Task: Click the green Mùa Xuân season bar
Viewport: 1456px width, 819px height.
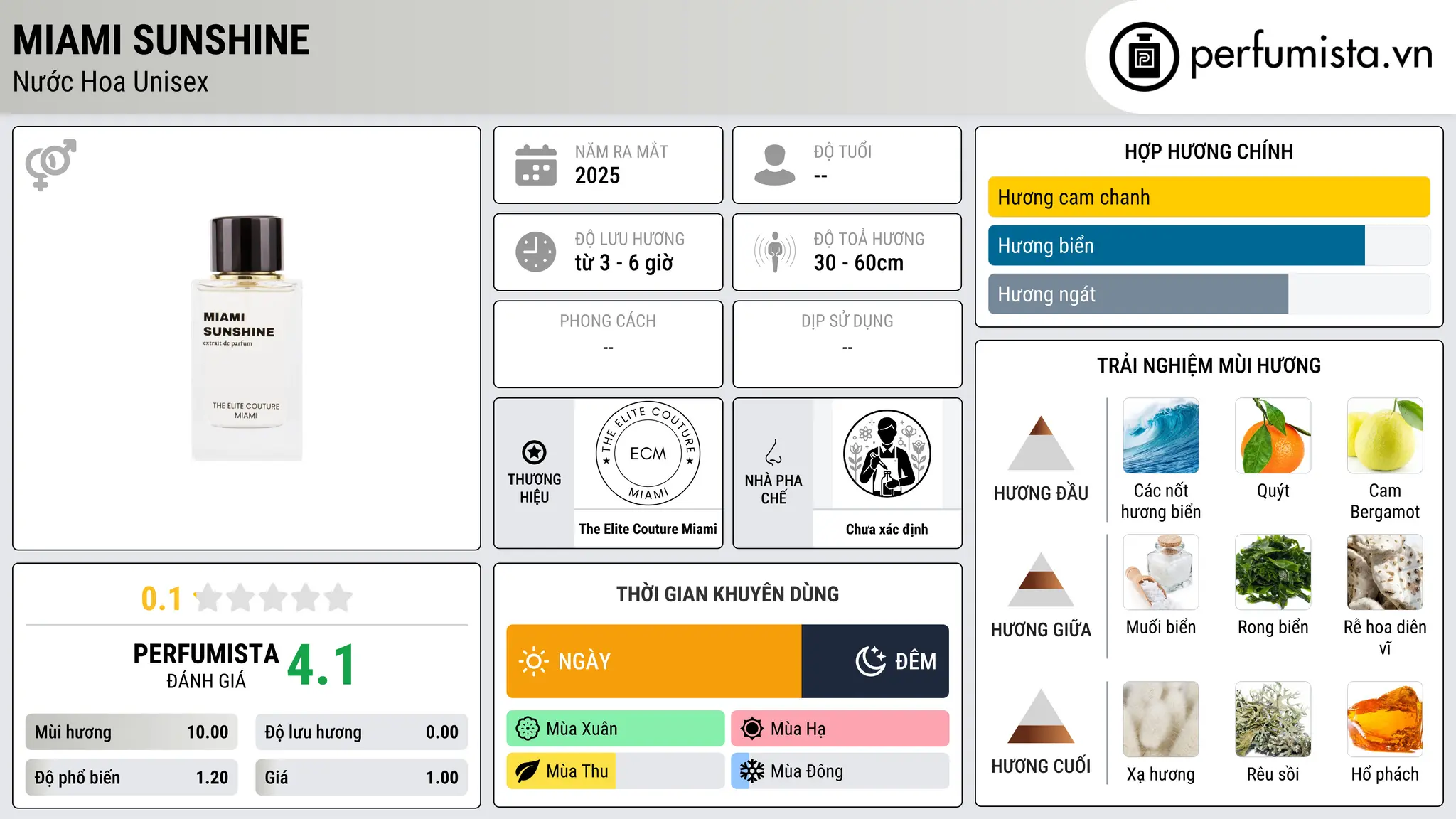Action: (616, 729)
